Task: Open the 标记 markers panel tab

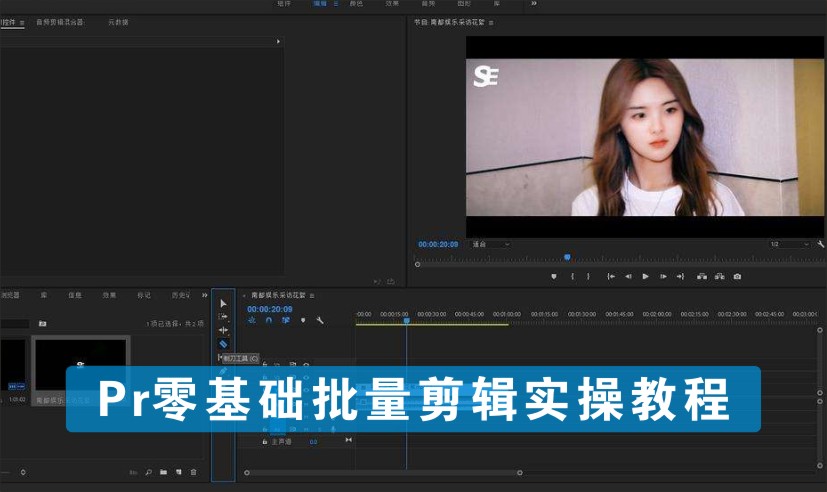Action: click(x=144, y=295)
